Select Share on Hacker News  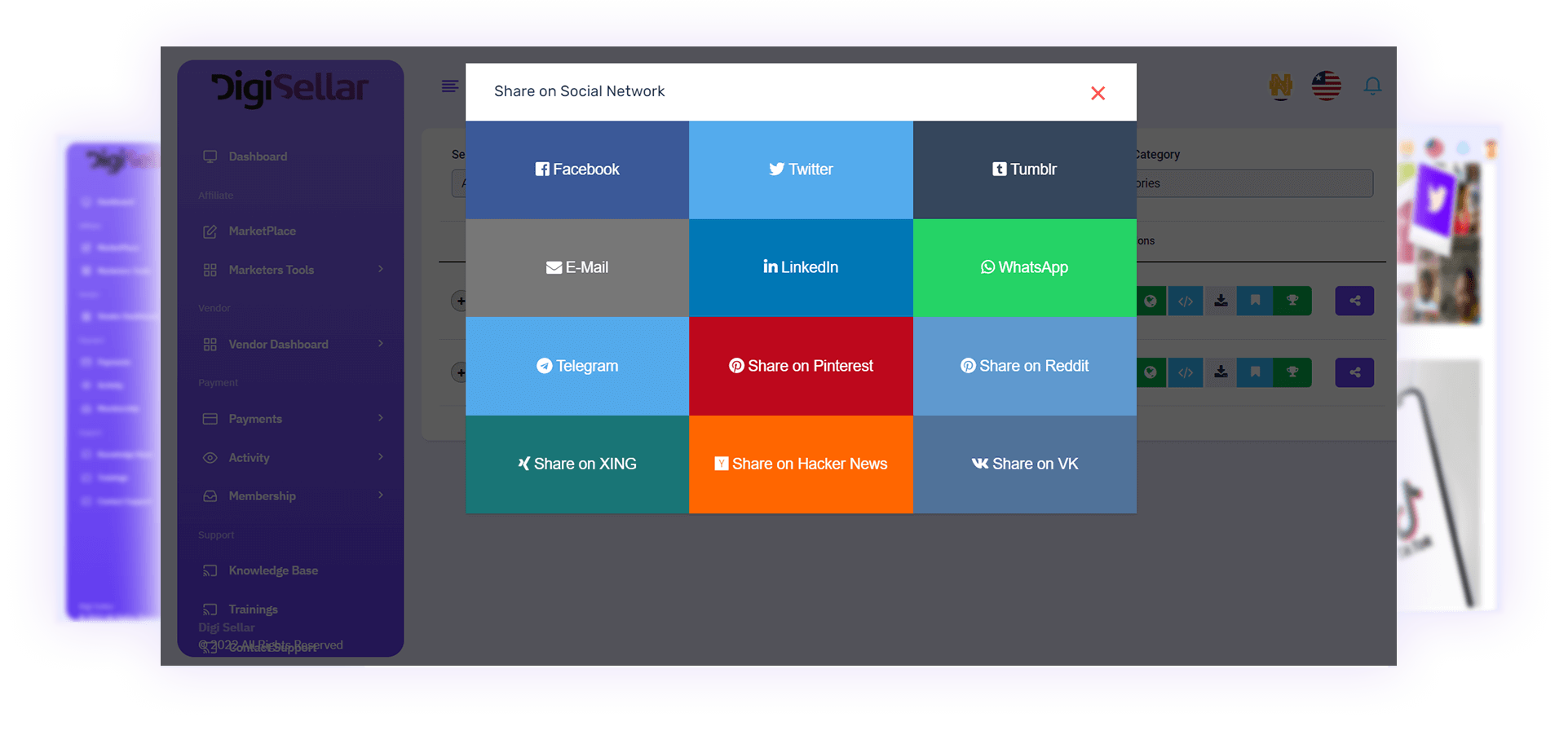tap(801, 464)
